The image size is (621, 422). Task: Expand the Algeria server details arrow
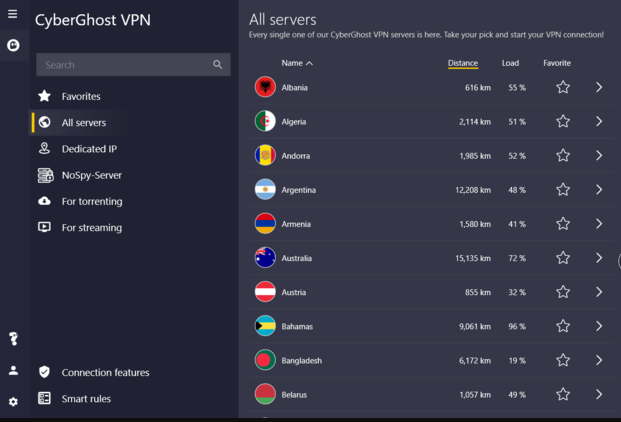(599, 122)
